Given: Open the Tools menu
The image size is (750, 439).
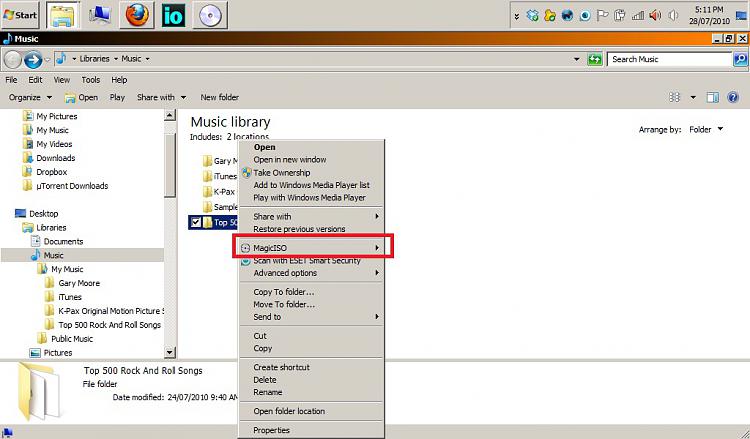Looking at the screenshot, I should tap(90, 80).
